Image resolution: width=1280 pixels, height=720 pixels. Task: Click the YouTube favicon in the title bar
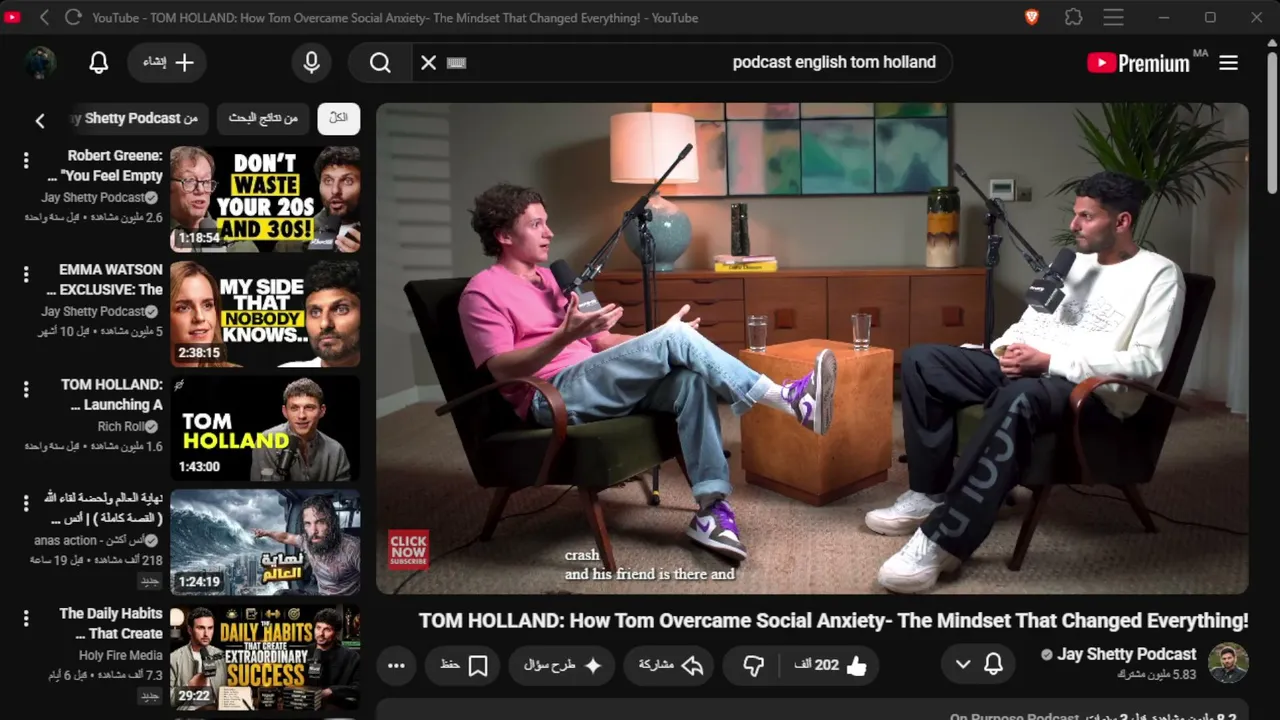coord(10,17)
